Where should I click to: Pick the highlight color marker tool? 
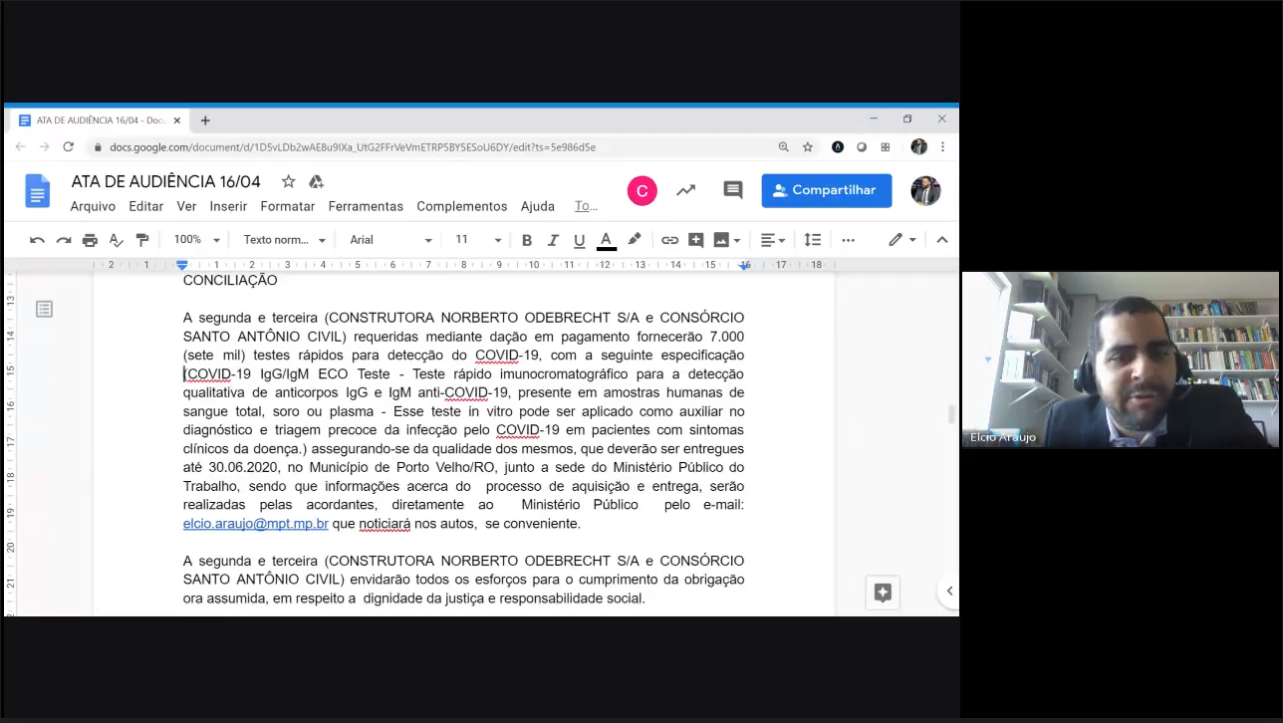tap(634, 240)
